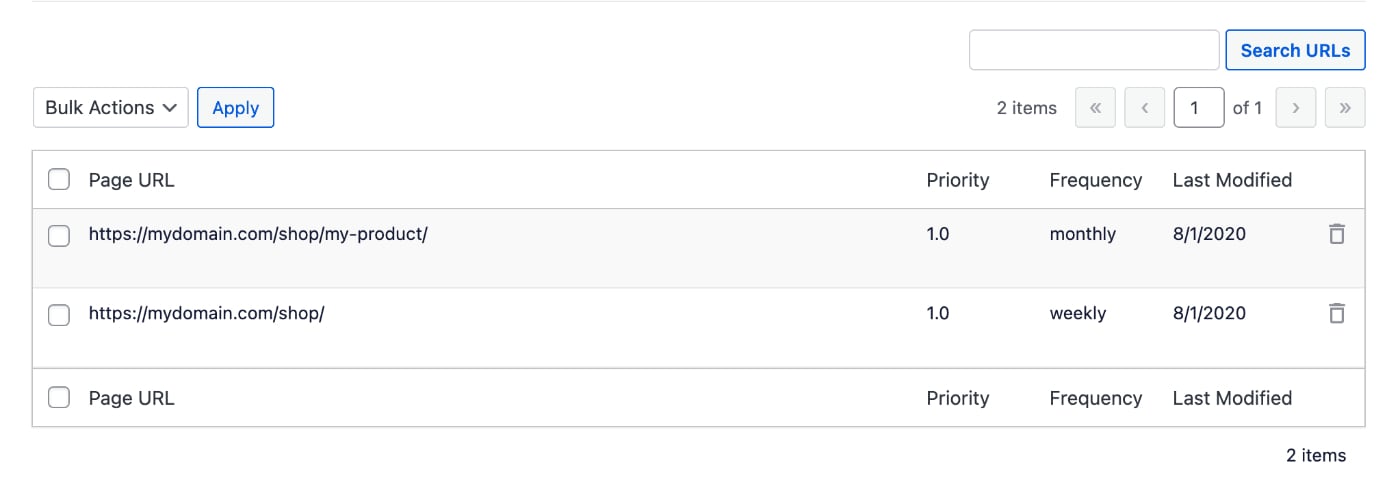Open the Bulk Actions dropdown
The height and width of the screenshot is (495, 1400).
(x=111, y=108)
